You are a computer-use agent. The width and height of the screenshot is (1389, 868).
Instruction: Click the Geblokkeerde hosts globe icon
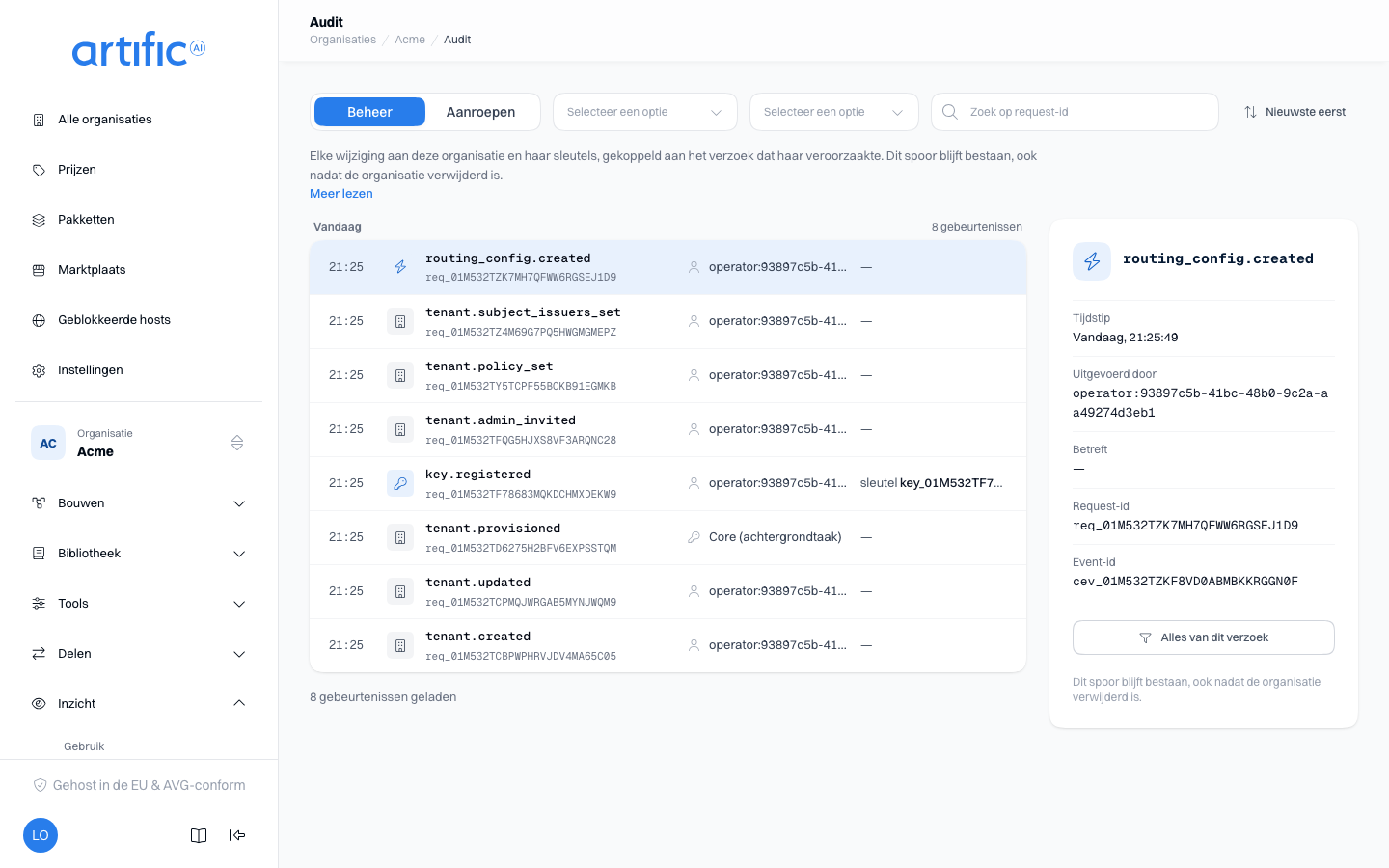(x=39, y=320)
